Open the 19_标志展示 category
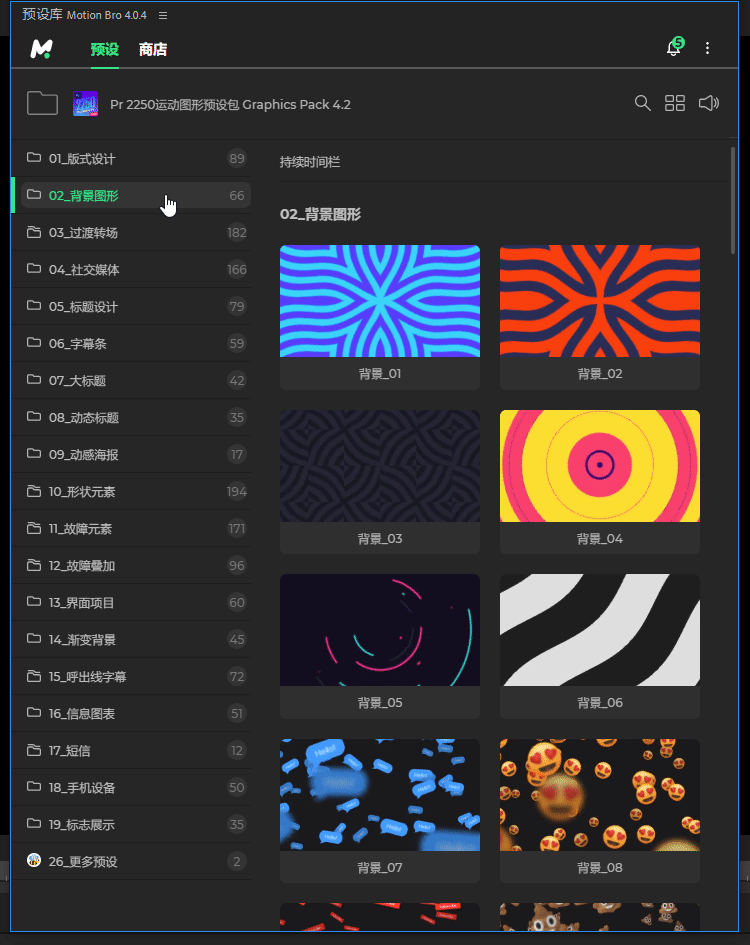 click(x=136, y=824)
